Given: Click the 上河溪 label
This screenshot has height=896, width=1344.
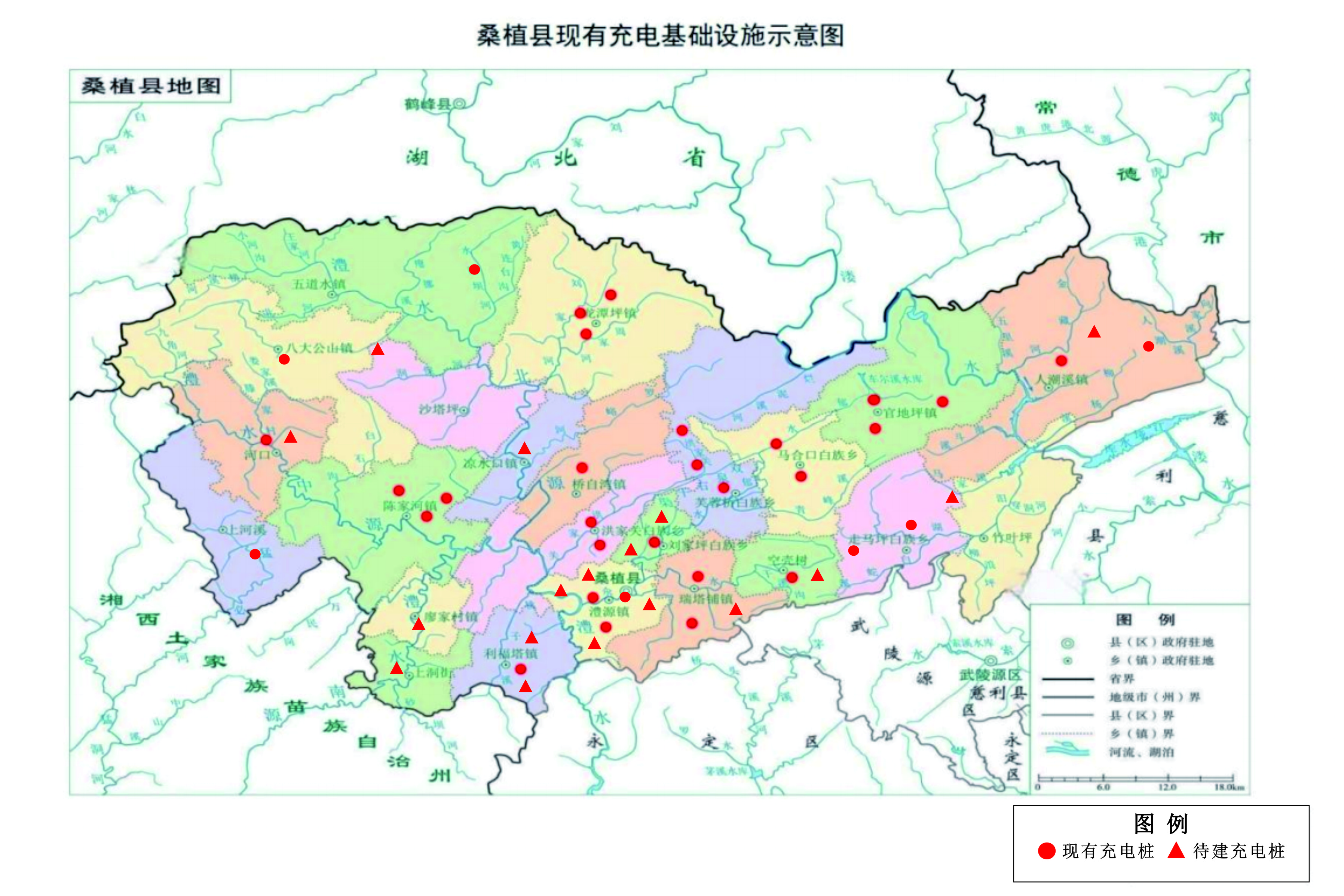Looking at the screenshot, I should [247, 530].
